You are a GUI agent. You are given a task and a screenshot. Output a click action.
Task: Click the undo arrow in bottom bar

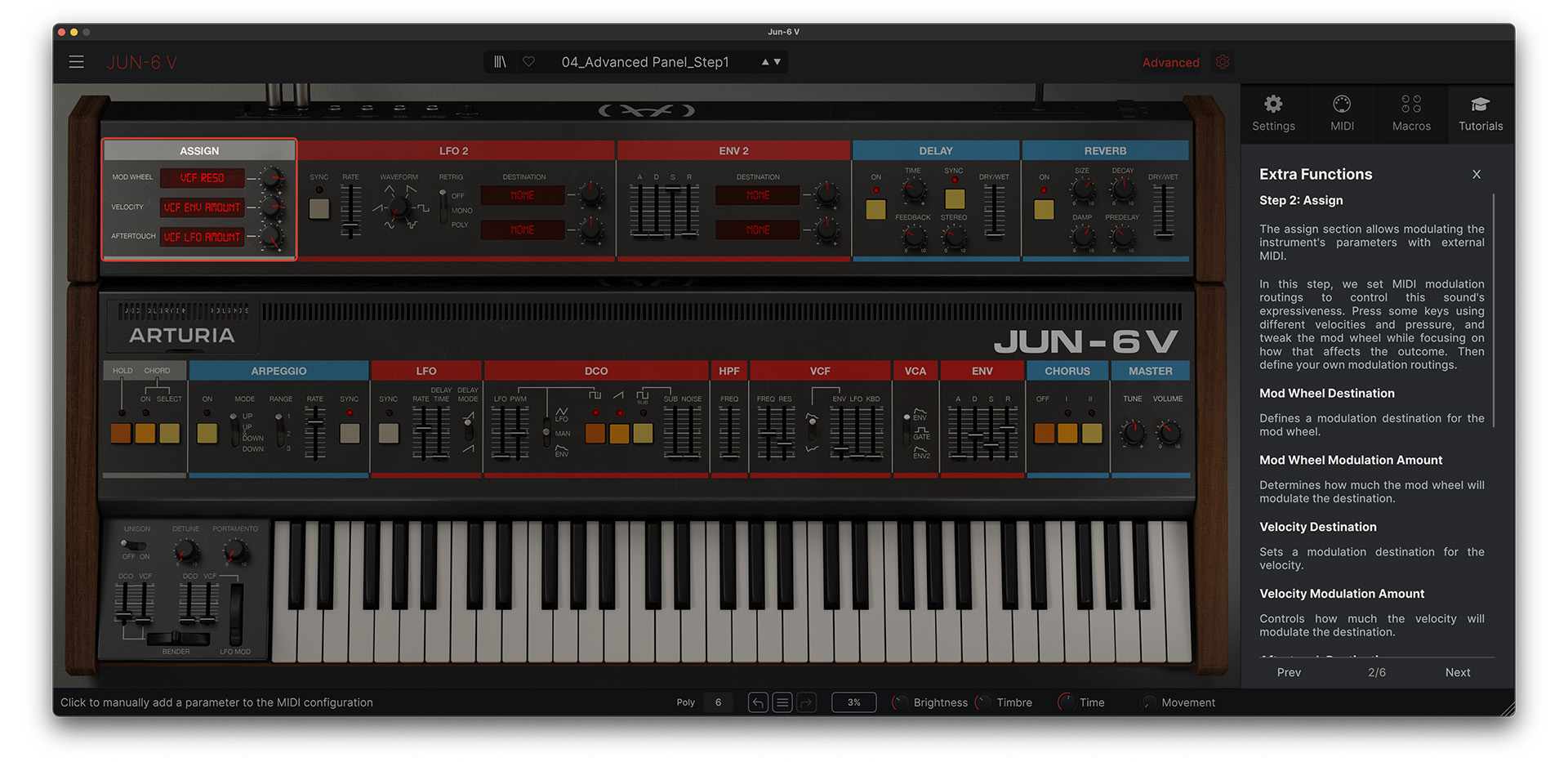tap(758, 702)
